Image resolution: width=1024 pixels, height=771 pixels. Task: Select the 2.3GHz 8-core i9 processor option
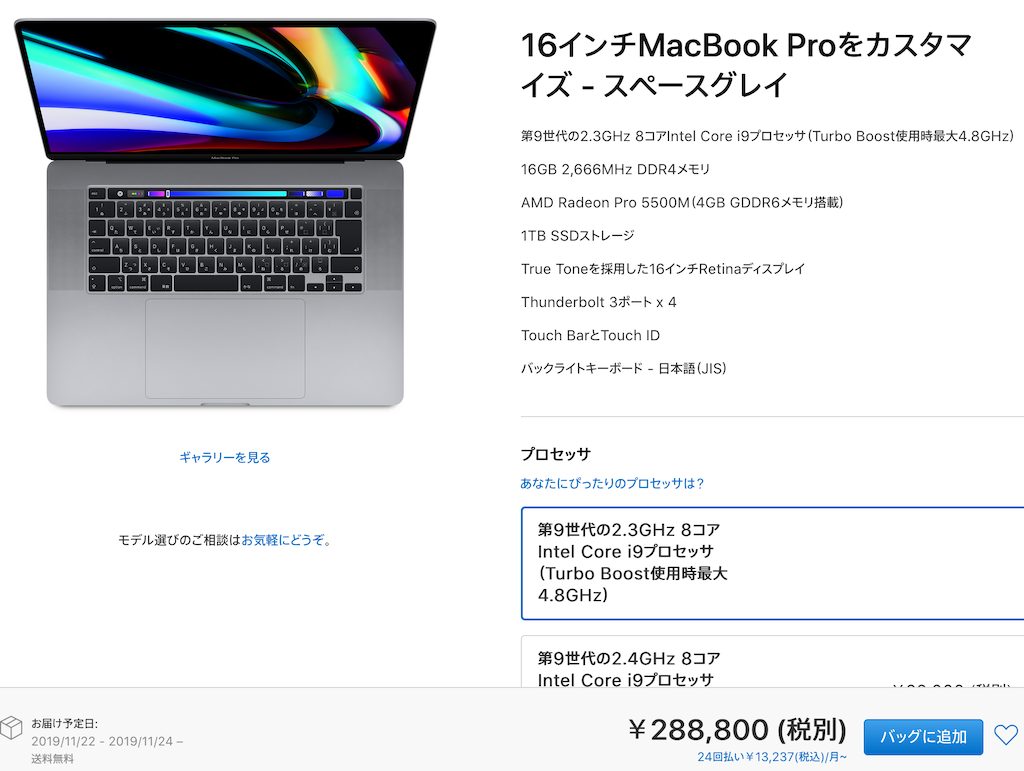click(x=772, y=563)
